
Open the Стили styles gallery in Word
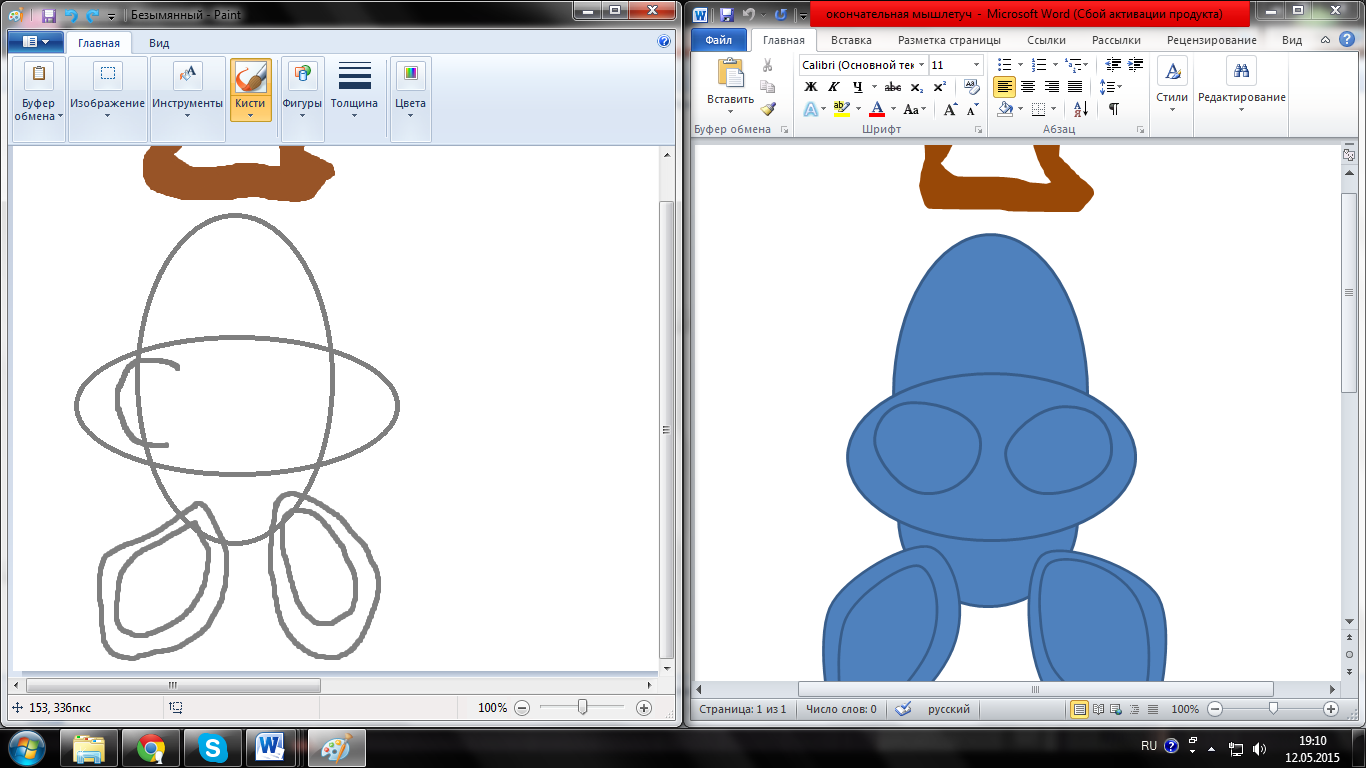[1172, 85]
